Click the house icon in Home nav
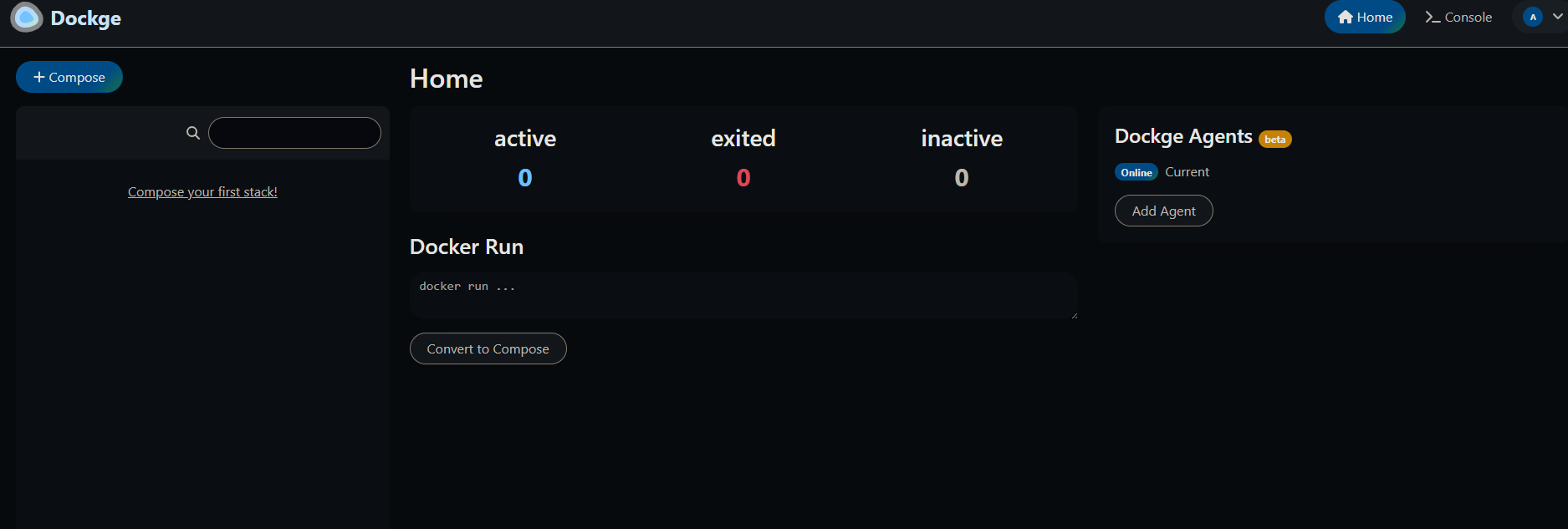 click(x=1345, y=18)
